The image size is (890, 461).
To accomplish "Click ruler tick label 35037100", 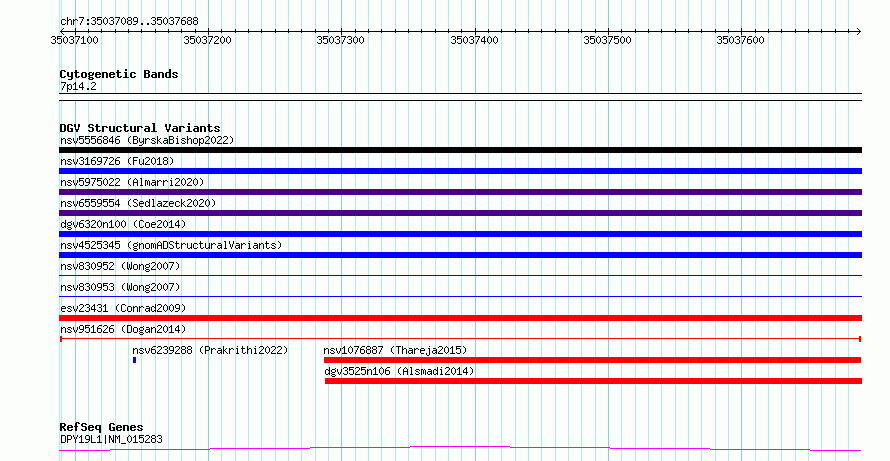I will 74,40.
